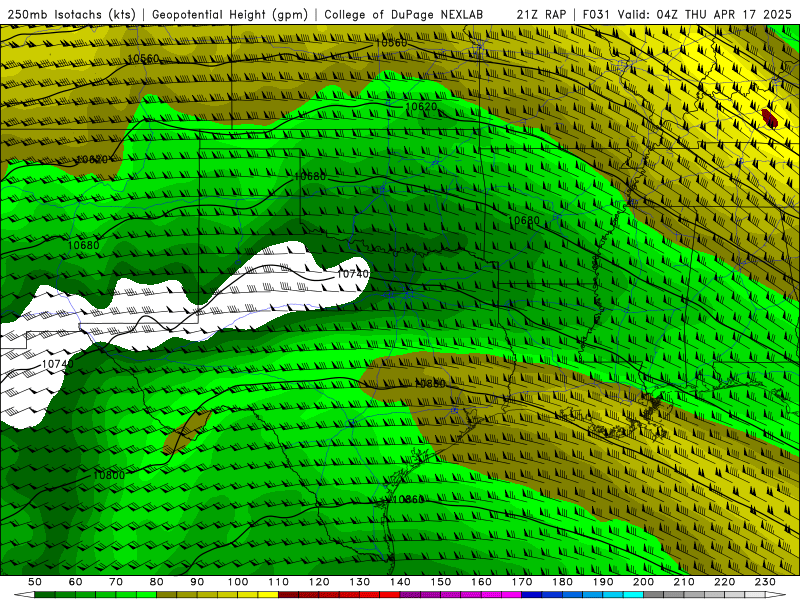Click the 210 label on color scale
Image resolution: width=800 pixels, height=600 pixels.
tap(684, 582)
